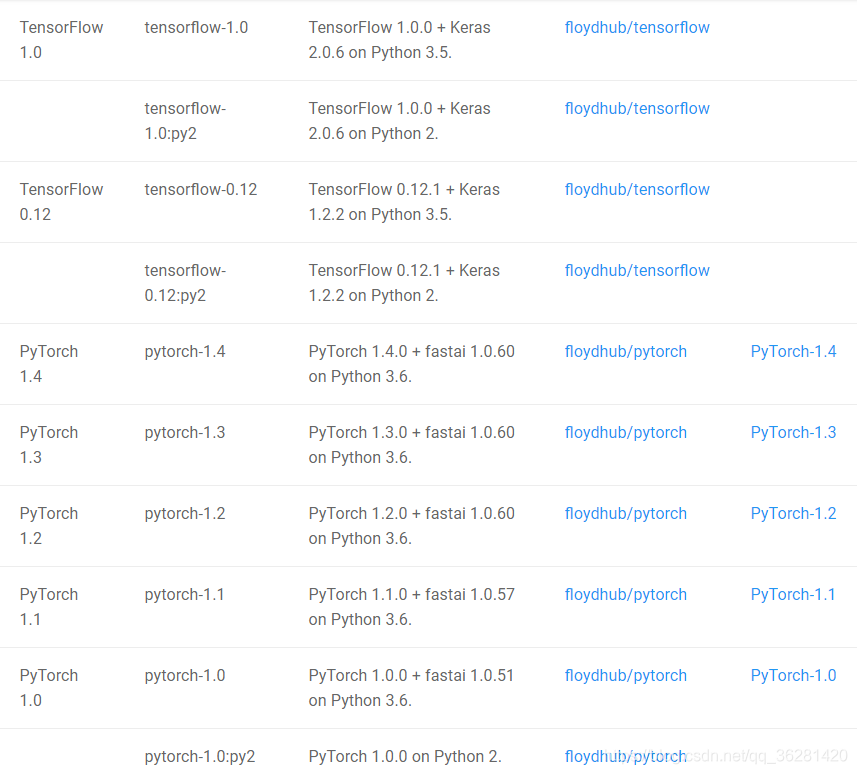
Task: Select the "tensorflow-0.12" identifier cell
Action: [201, 189]
